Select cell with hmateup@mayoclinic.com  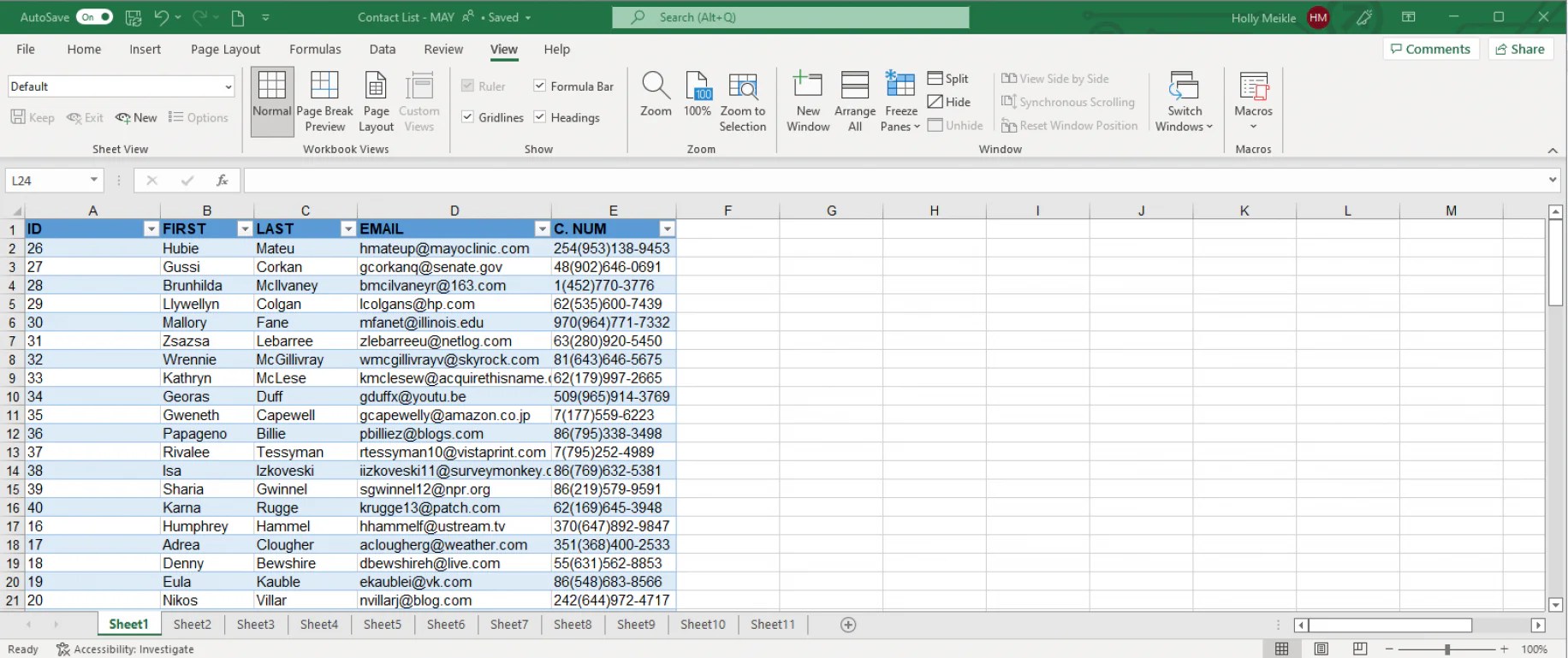[x=454, y=248]
